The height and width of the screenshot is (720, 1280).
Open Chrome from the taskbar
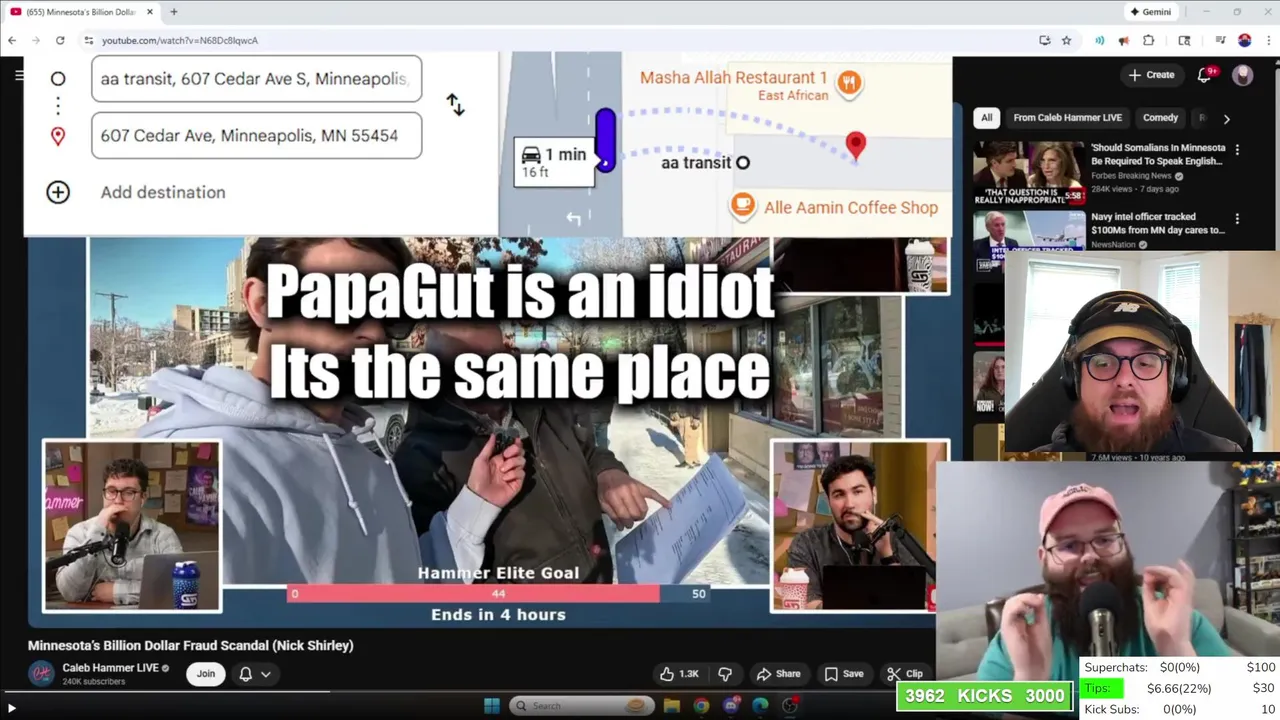pos(701,706)
